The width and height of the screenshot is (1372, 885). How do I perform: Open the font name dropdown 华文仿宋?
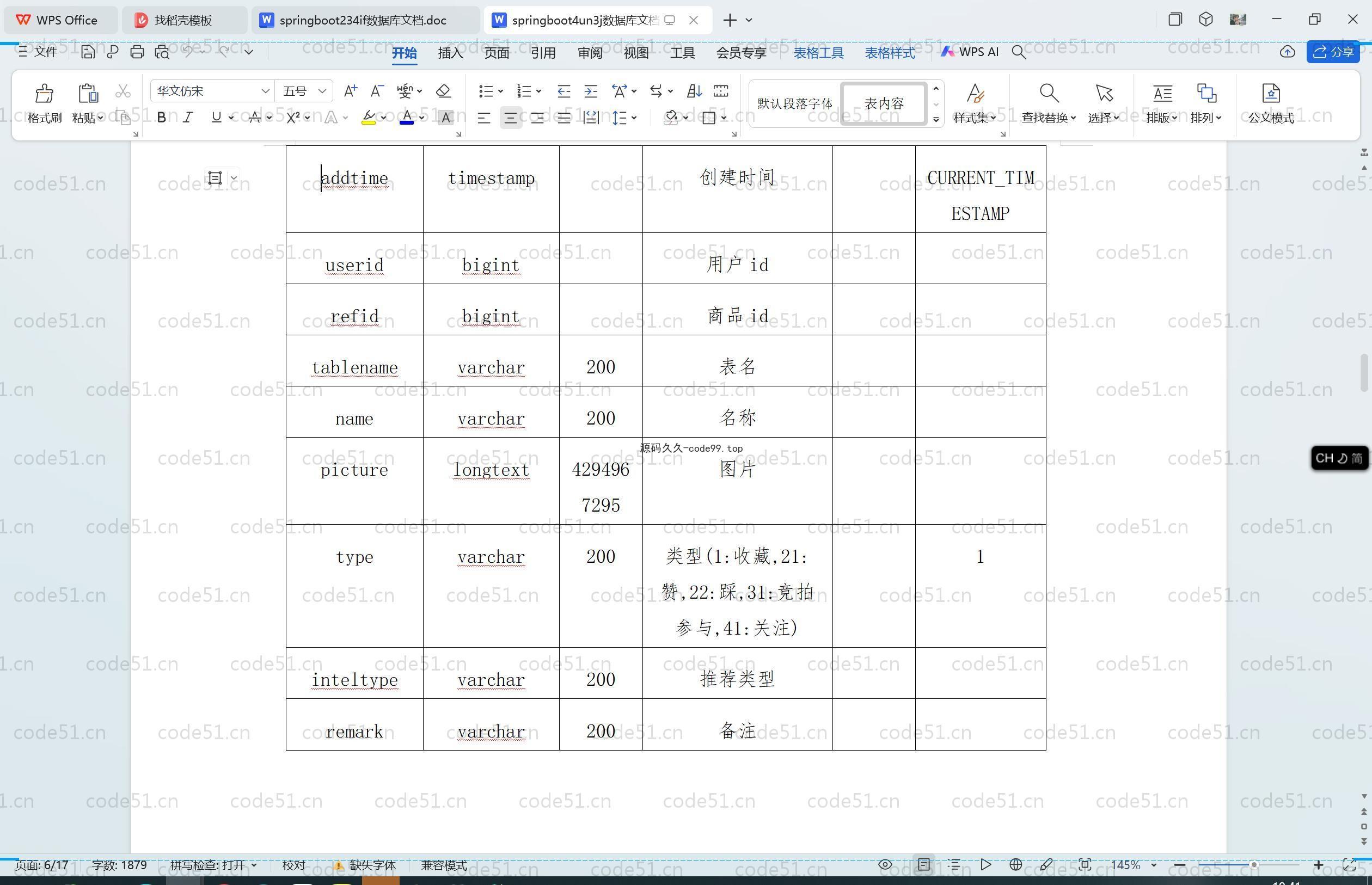coord(265,91)
